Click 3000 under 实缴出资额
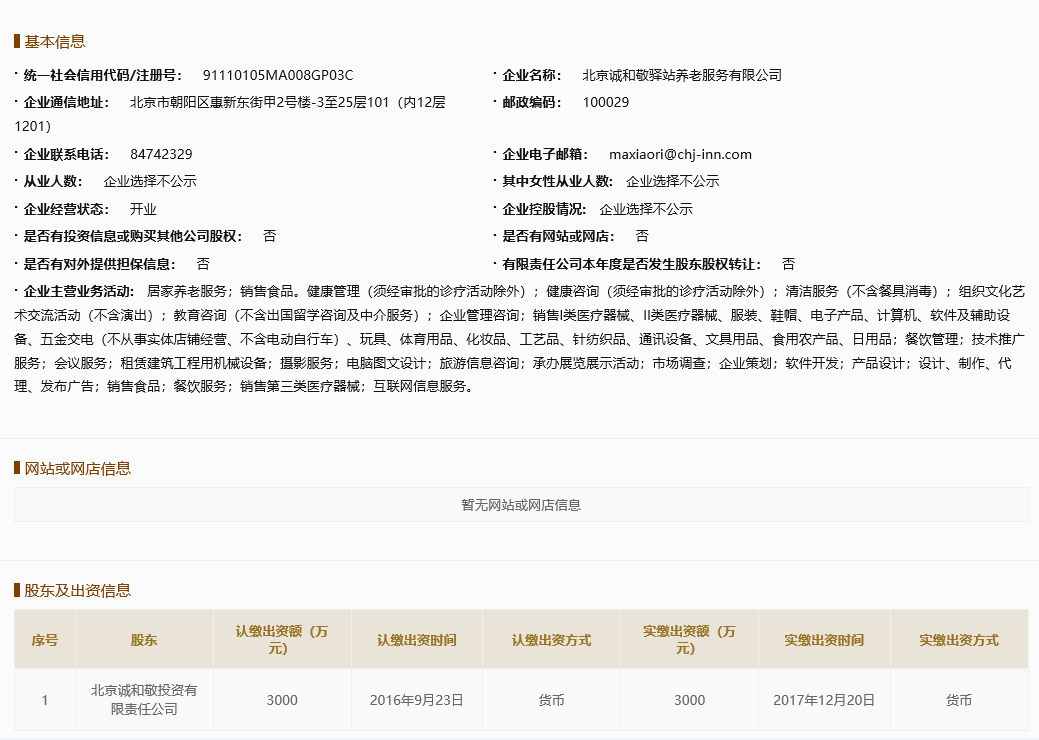This screenshot has height=740, width=1039. [x=689, y=700]
